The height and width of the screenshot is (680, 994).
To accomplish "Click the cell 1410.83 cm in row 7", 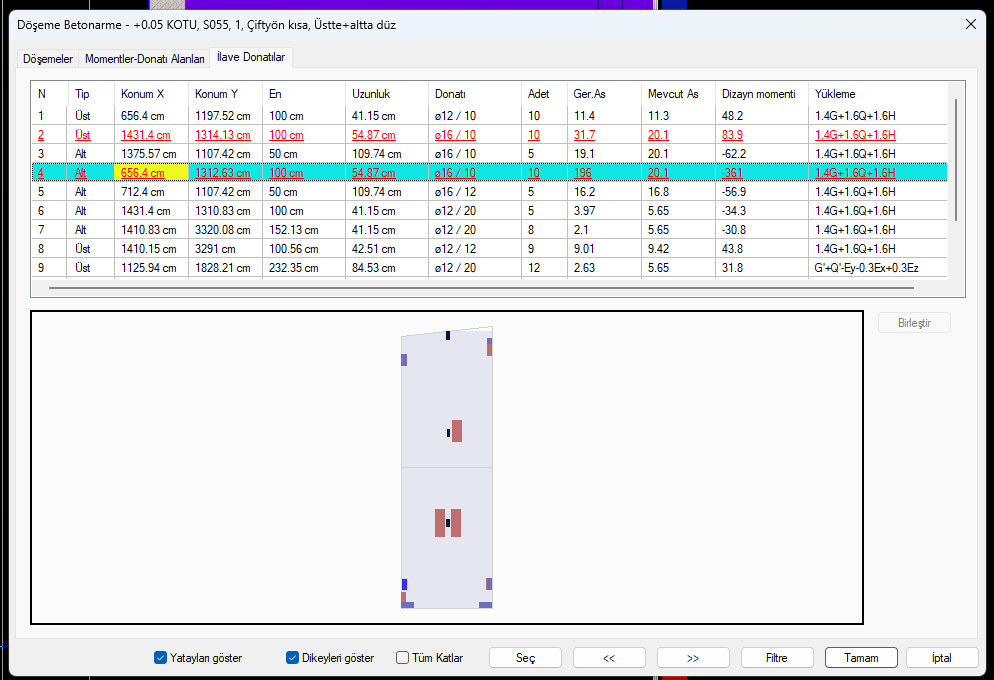I will [151, 229].
